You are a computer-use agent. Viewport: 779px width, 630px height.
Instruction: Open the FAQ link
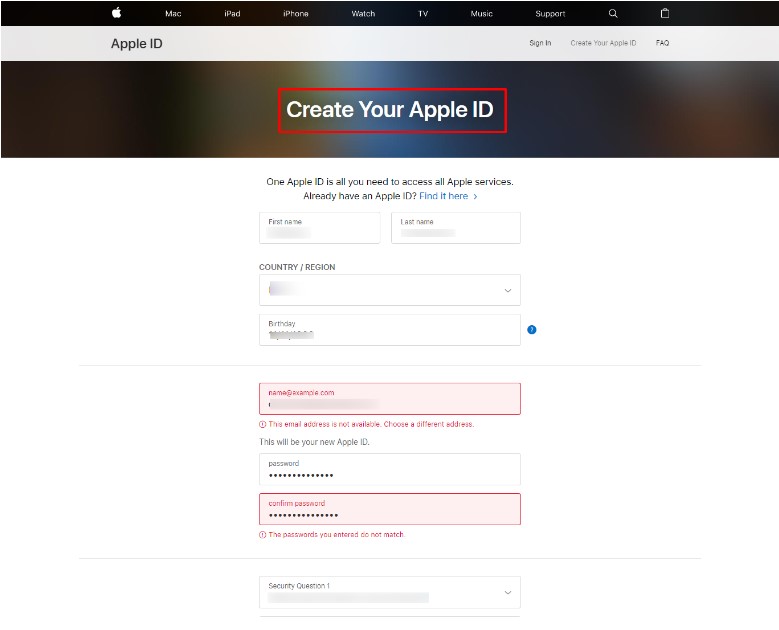662,43
